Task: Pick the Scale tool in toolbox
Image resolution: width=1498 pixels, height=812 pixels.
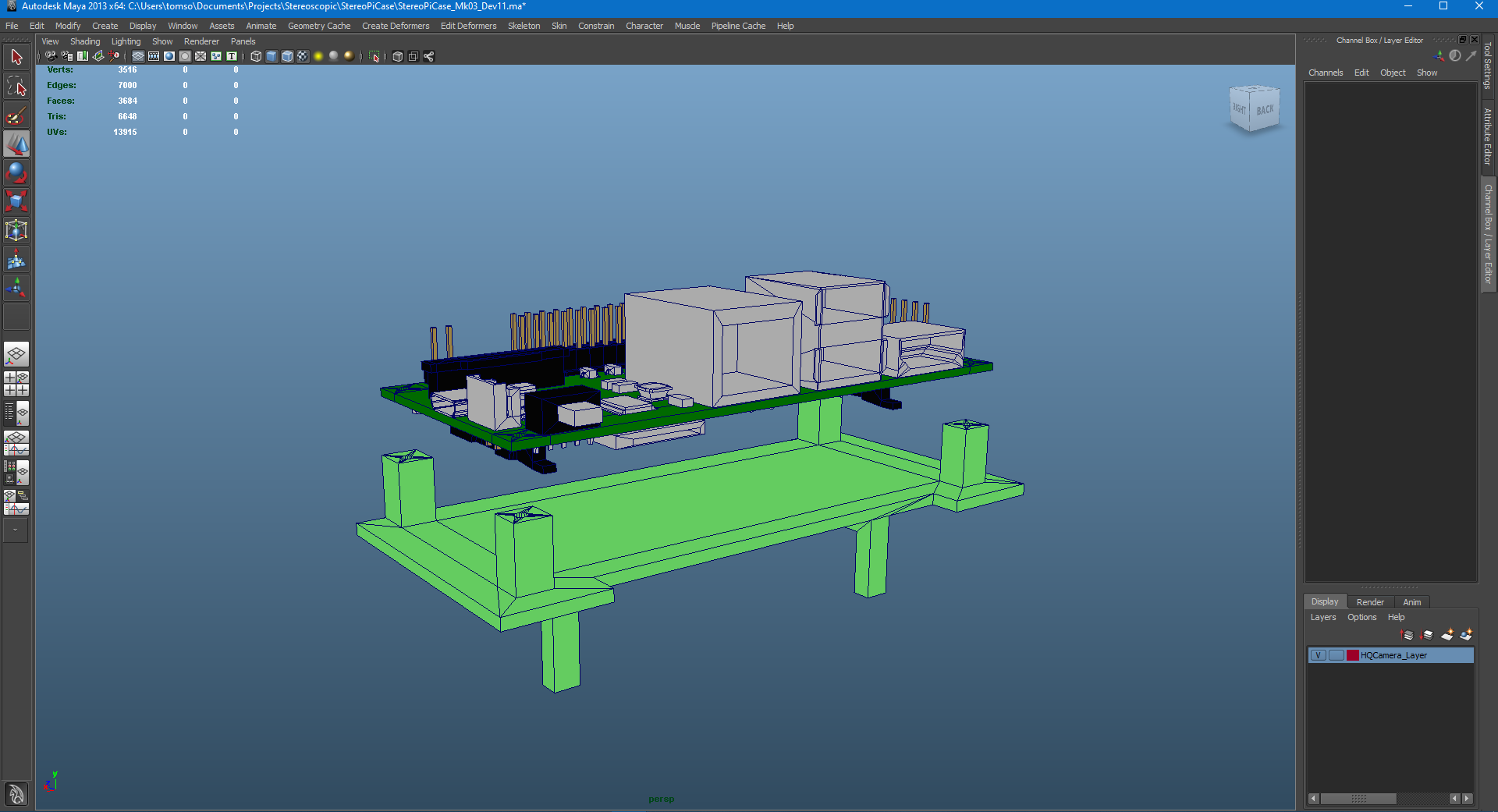Action: 16,200
